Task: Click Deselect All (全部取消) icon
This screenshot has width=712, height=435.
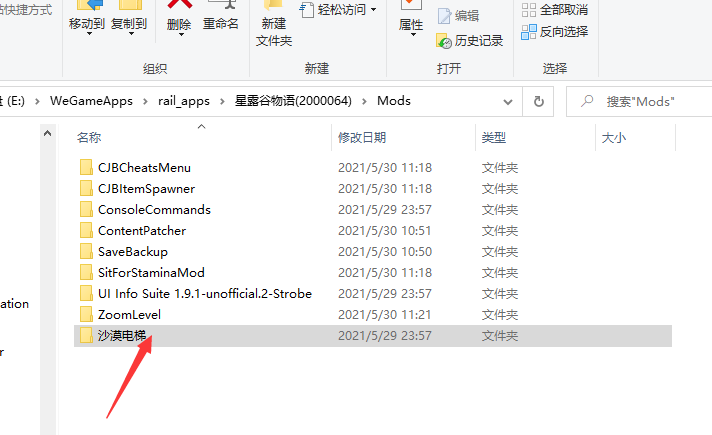Action: [x=529, y=10]
